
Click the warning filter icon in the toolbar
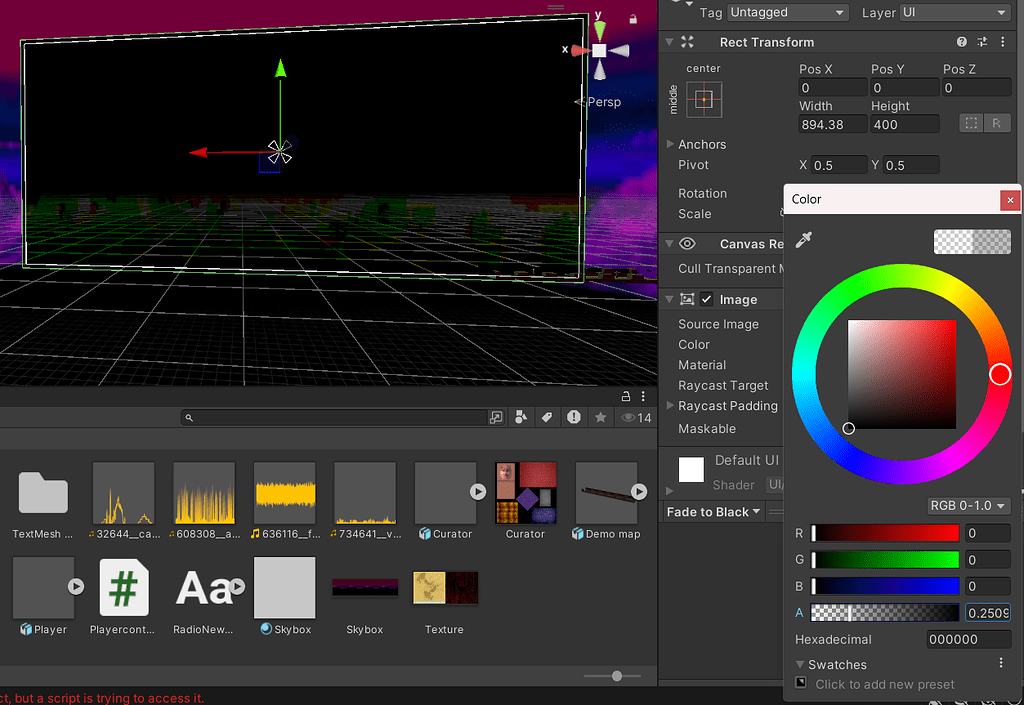pos(573,417)
